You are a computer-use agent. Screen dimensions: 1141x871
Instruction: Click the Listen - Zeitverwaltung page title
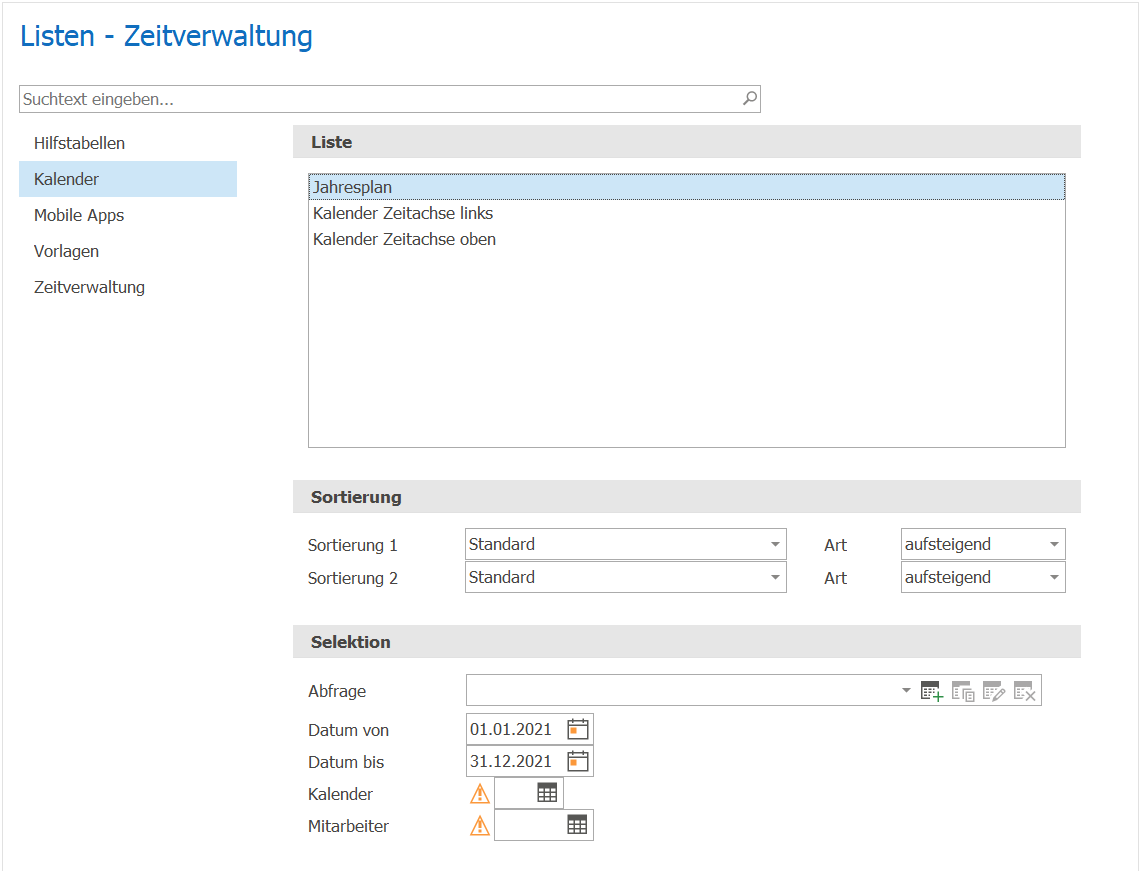167,36
